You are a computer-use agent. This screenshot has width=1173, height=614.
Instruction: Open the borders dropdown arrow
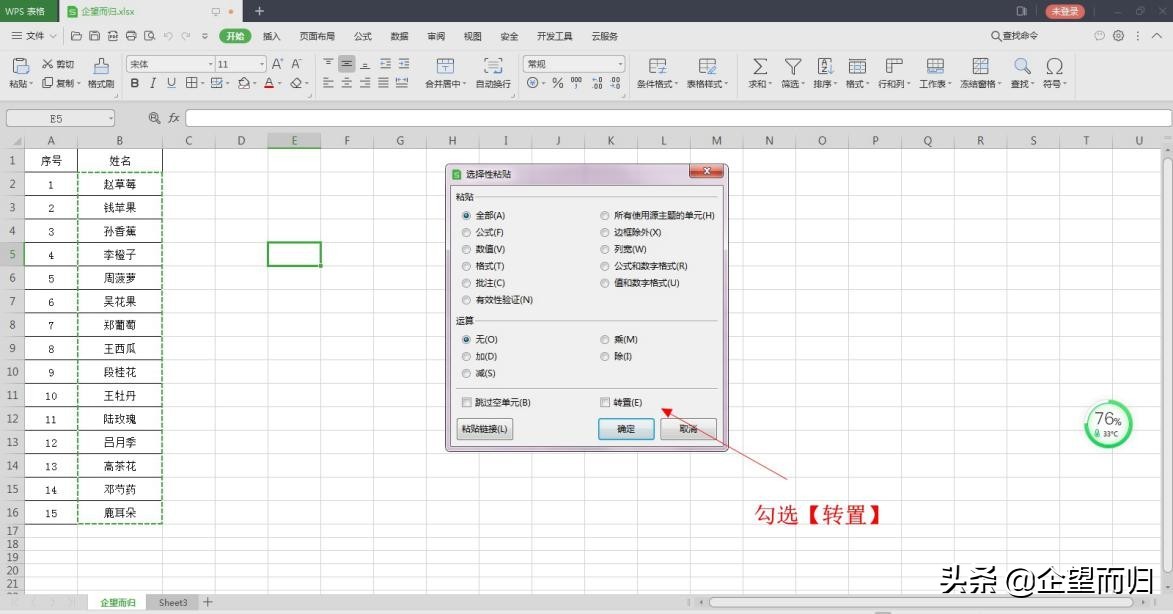click(x=203, y=83)
